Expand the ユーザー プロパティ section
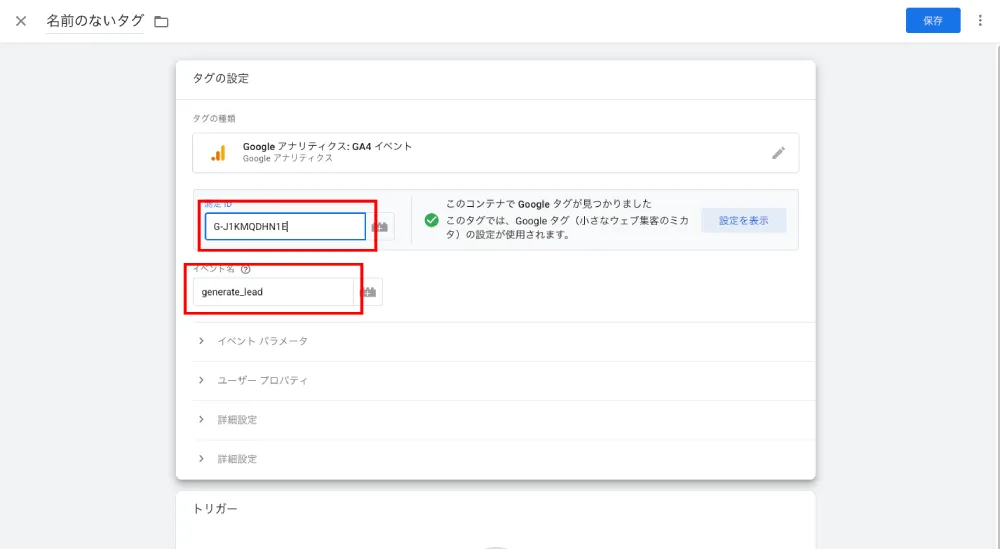Image resolution: width=1000 pixels, height=549 pixels. [503, 381]
